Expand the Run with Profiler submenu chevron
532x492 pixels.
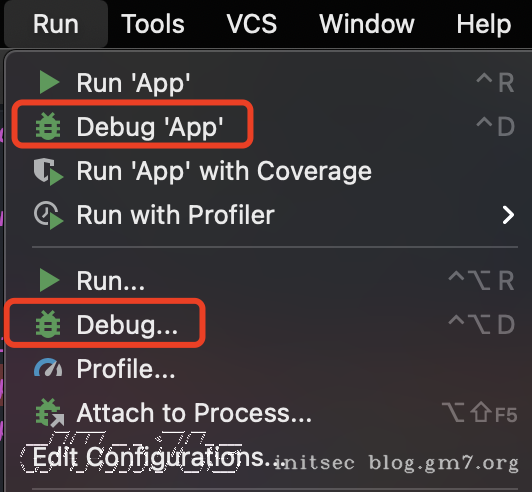(x=508, y=215)
